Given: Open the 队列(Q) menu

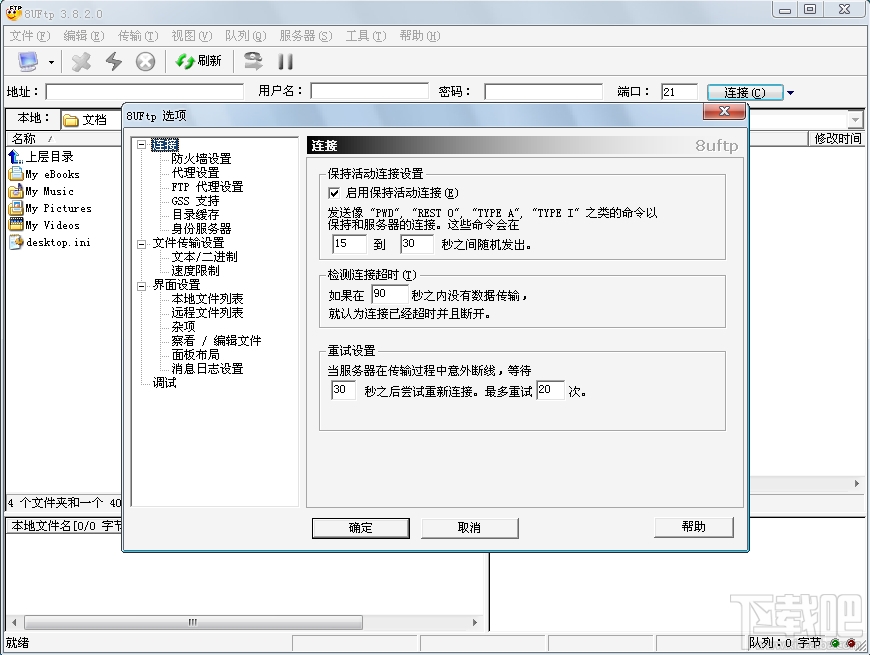Looking at the screenshot, I should 246,36.
